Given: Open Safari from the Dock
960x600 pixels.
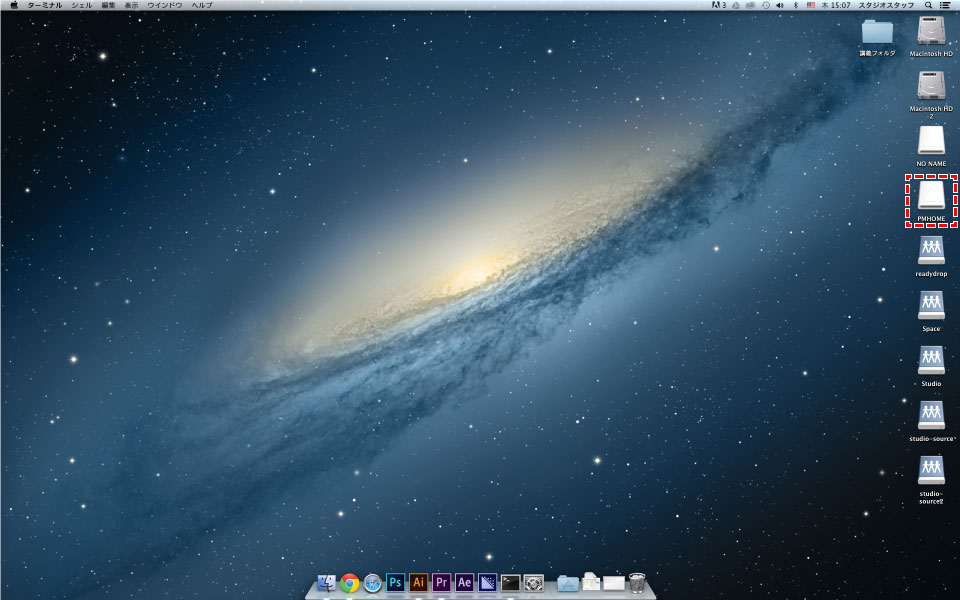Looking at the screenshot, I should pos(373,582).
